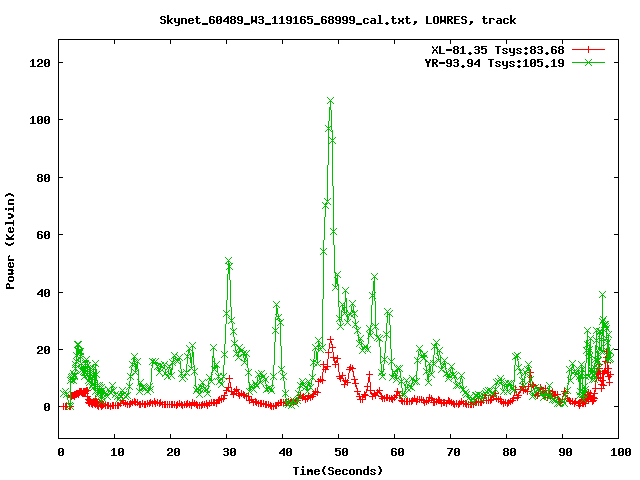
Task: Click the x-axis tick label 10
Action: (x=117, y=452)
